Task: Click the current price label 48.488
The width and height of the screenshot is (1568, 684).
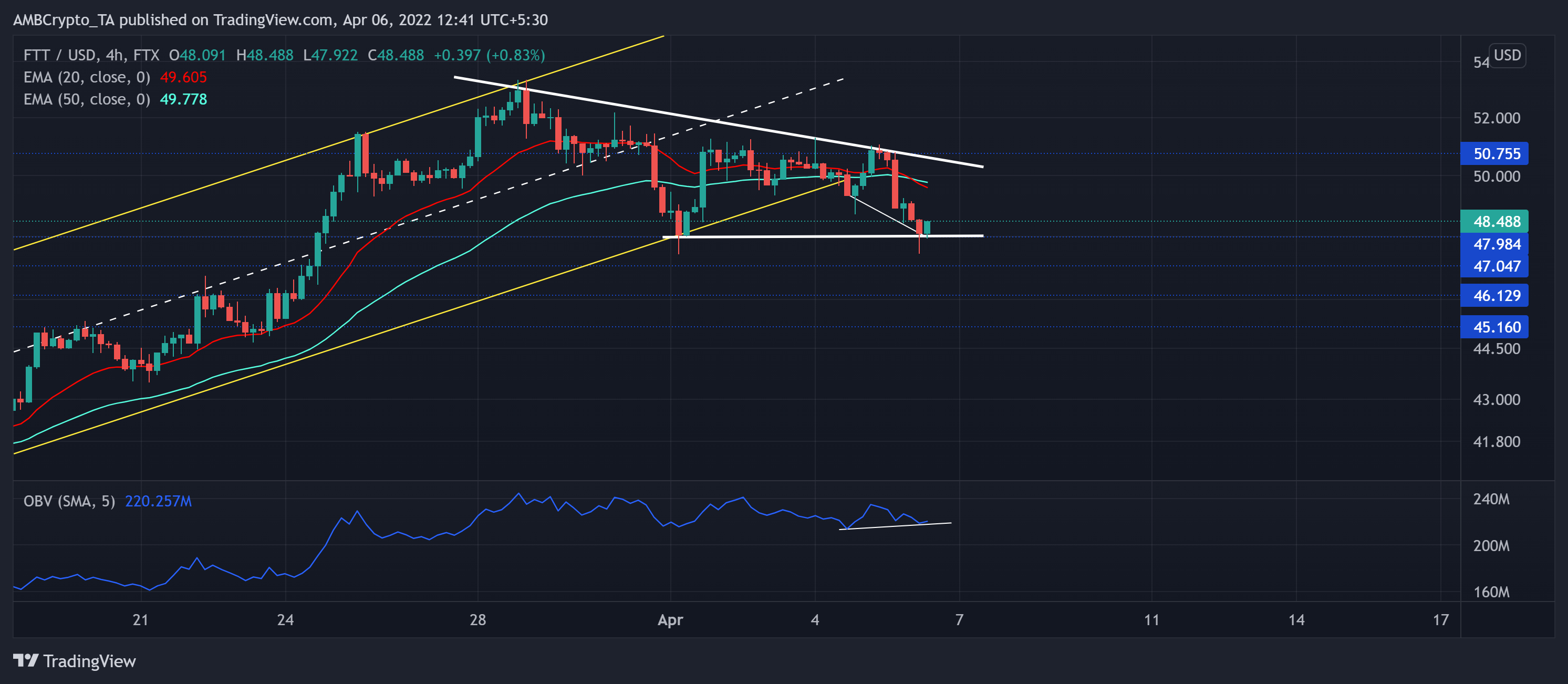Action: [x=1494, y=222]
